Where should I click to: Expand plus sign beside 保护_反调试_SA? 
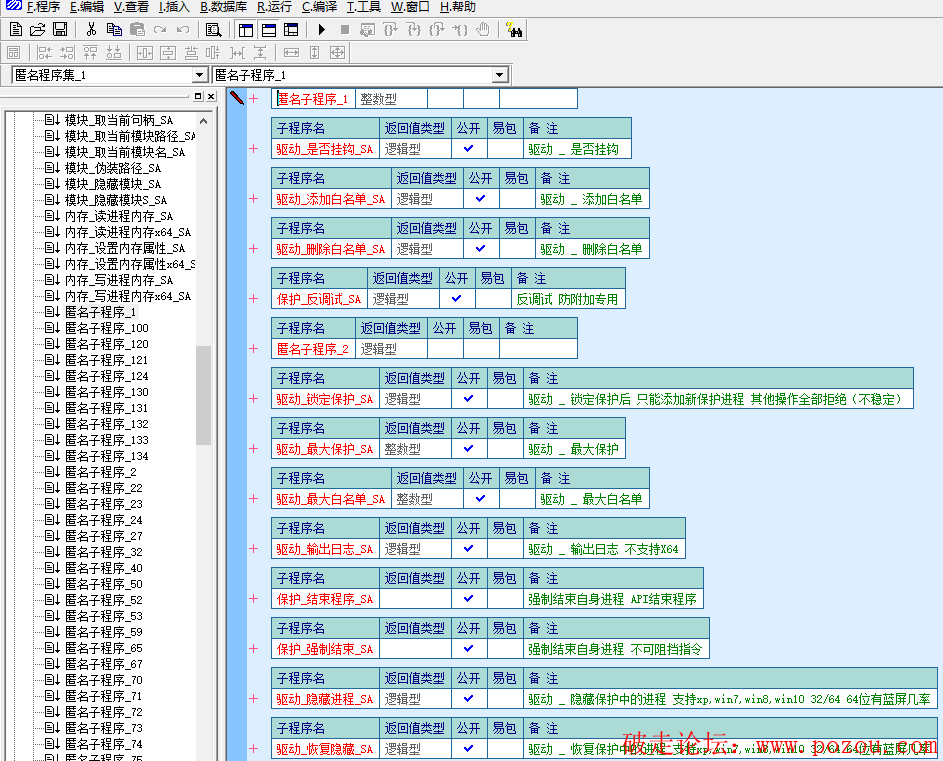point(254,298)
